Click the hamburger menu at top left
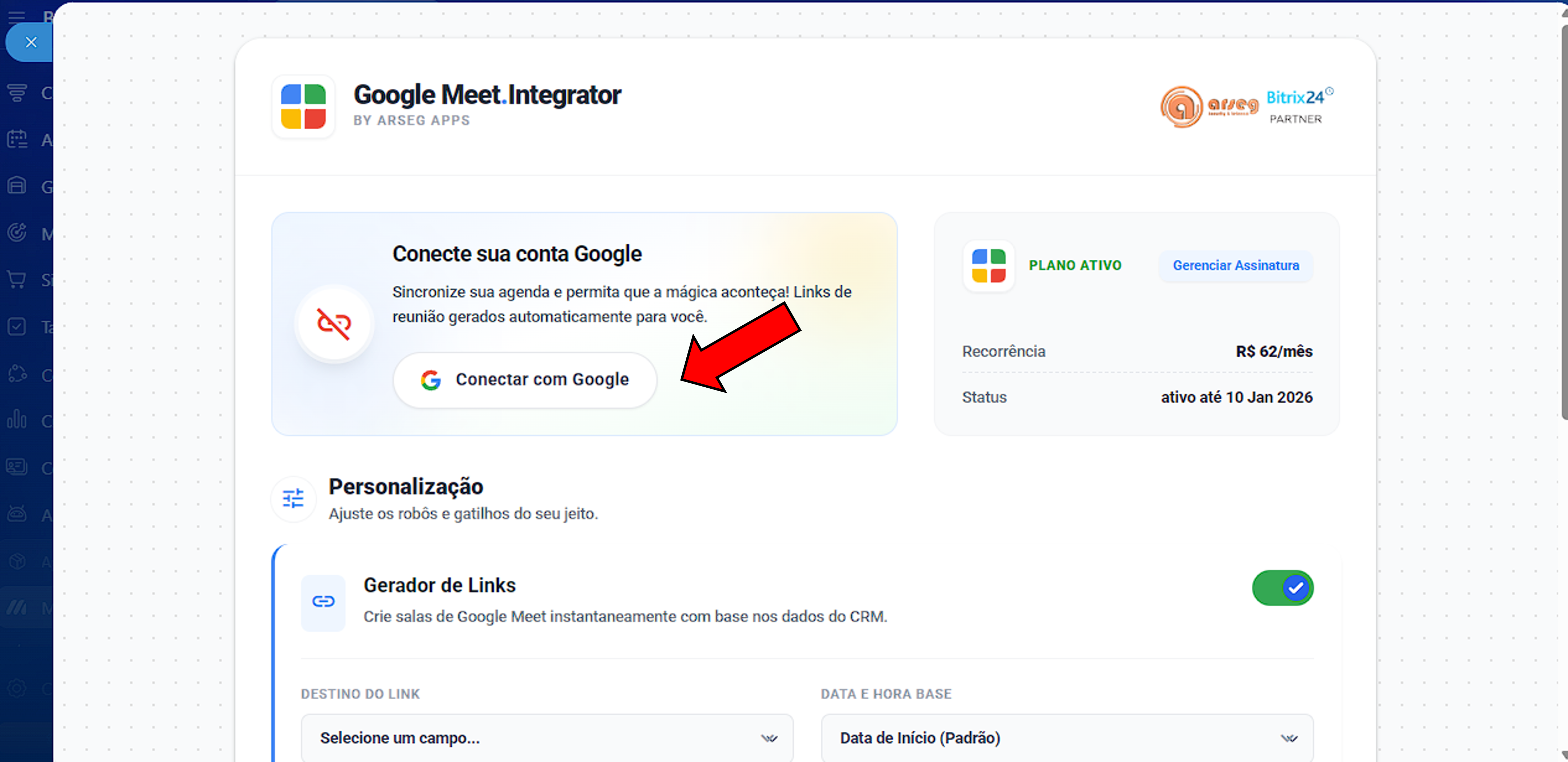 [x=17, y=15]
